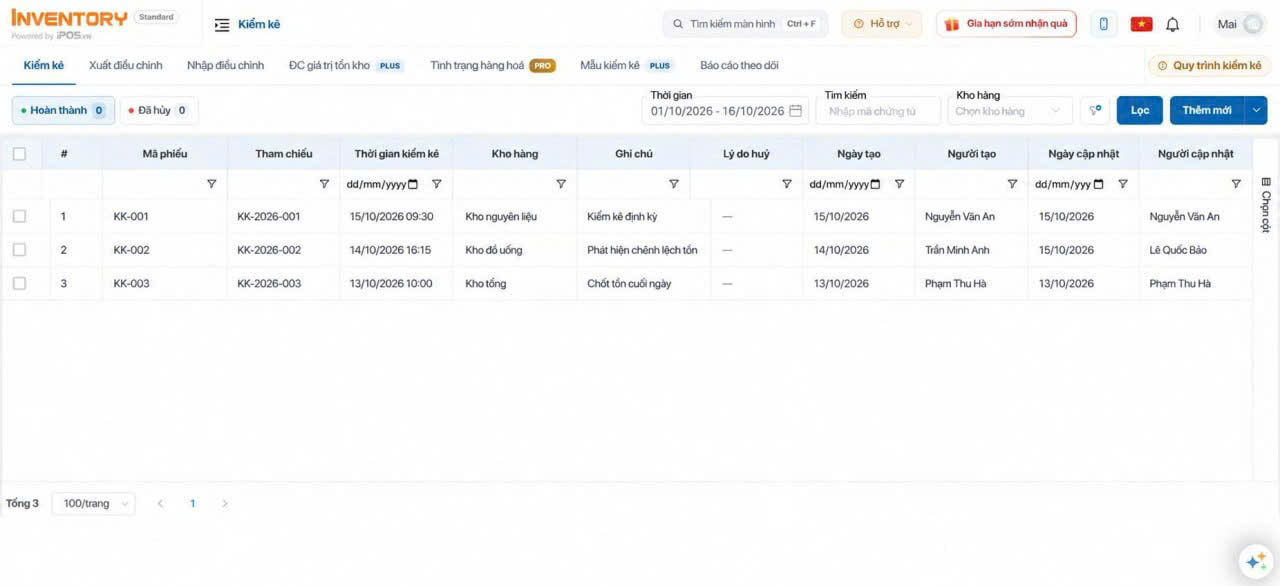Tick the select-all header checkbox

[19, 154]
